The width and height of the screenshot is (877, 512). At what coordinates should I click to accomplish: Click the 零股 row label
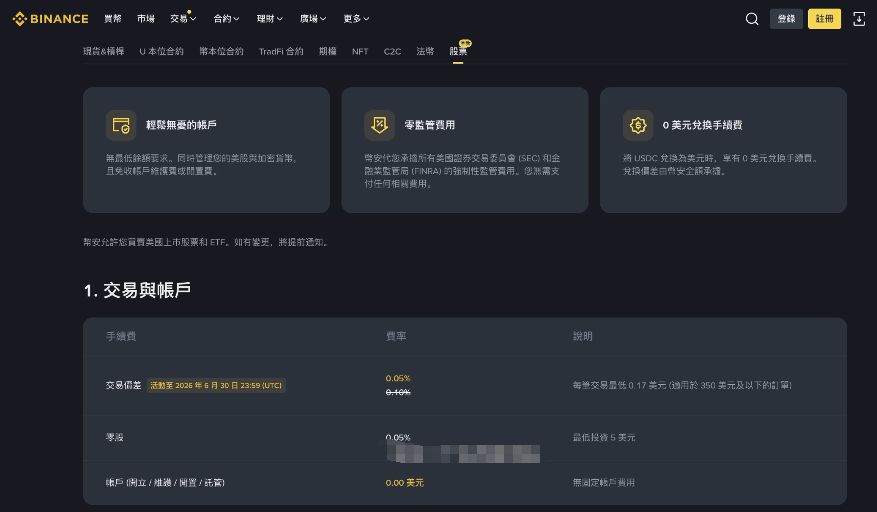click(x=115, y=437)
